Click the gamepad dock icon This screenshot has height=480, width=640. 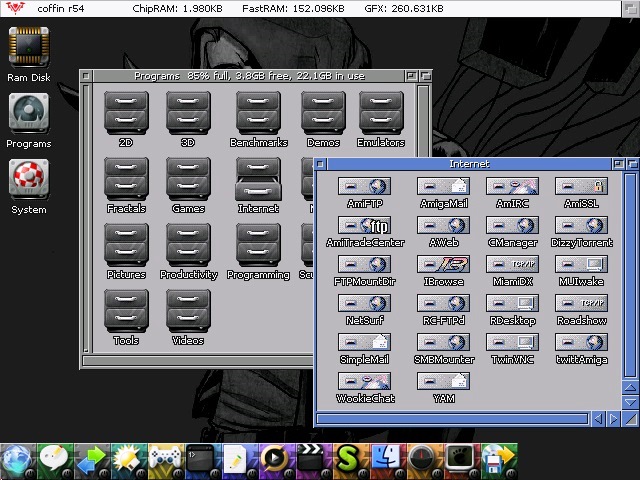[166, 461]
